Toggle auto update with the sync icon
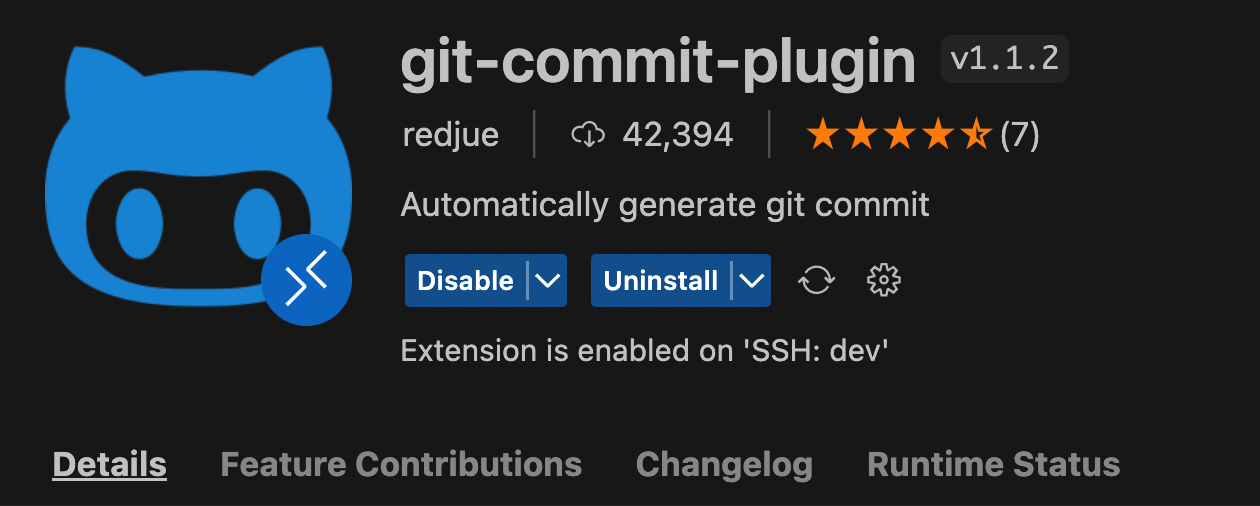 (x=816, y=281)
